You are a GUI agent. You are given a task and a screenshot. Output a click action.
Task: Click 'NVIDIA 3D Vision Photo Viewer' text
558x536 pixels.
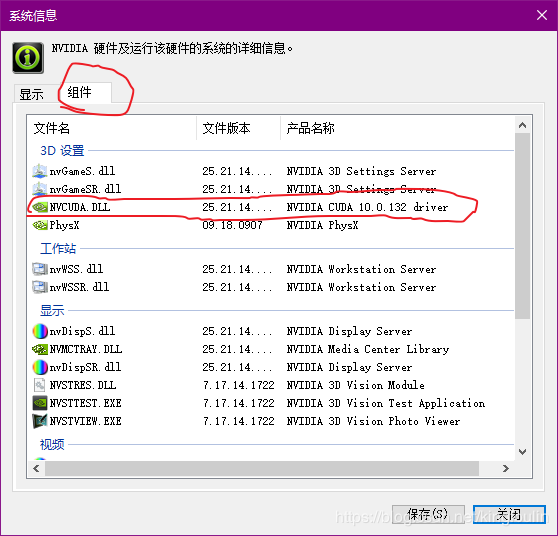click(x=373, y=421)
